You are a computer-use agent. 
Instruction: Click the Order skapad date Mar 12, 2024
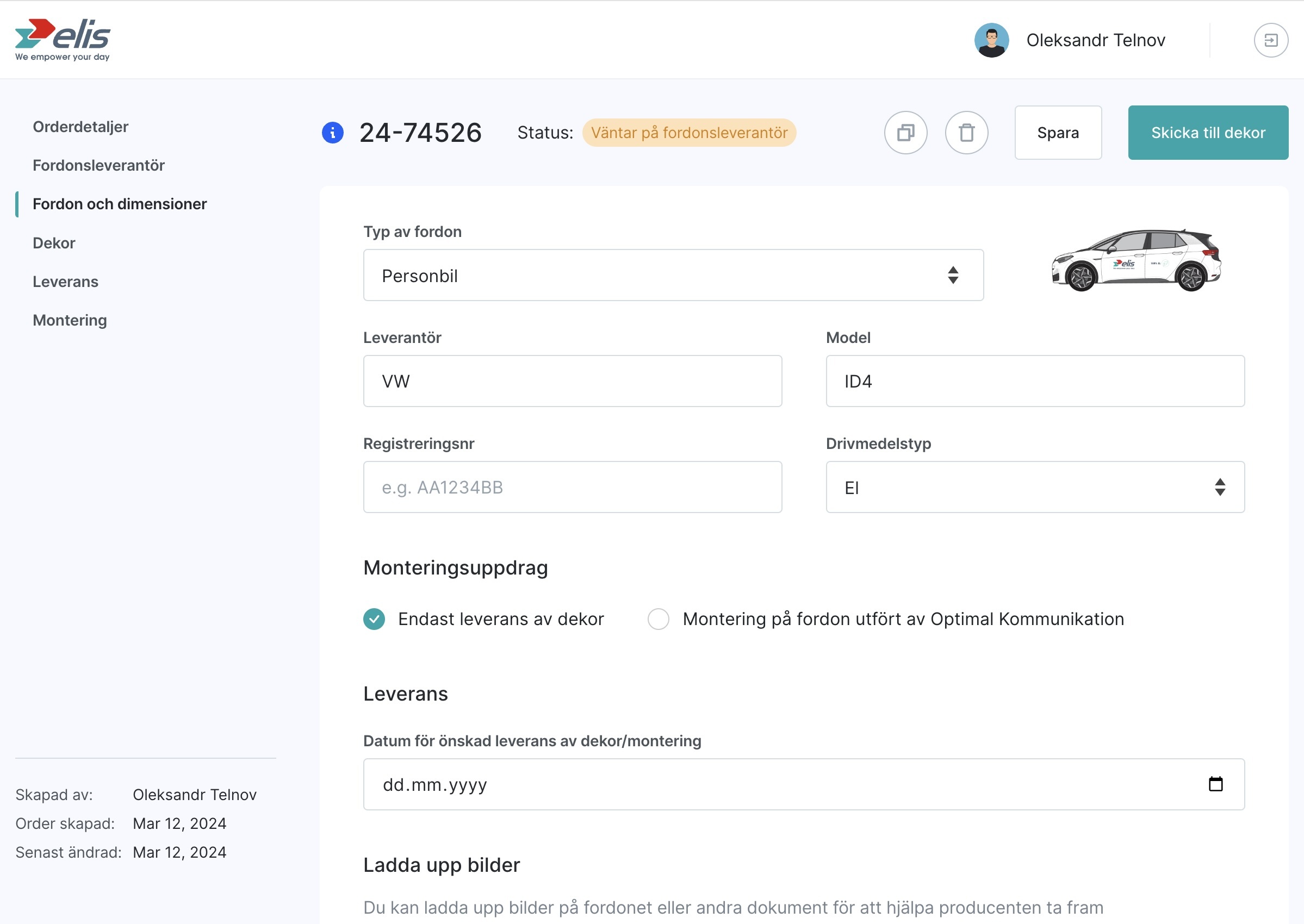pyautogui.click(x=179, y=823)
